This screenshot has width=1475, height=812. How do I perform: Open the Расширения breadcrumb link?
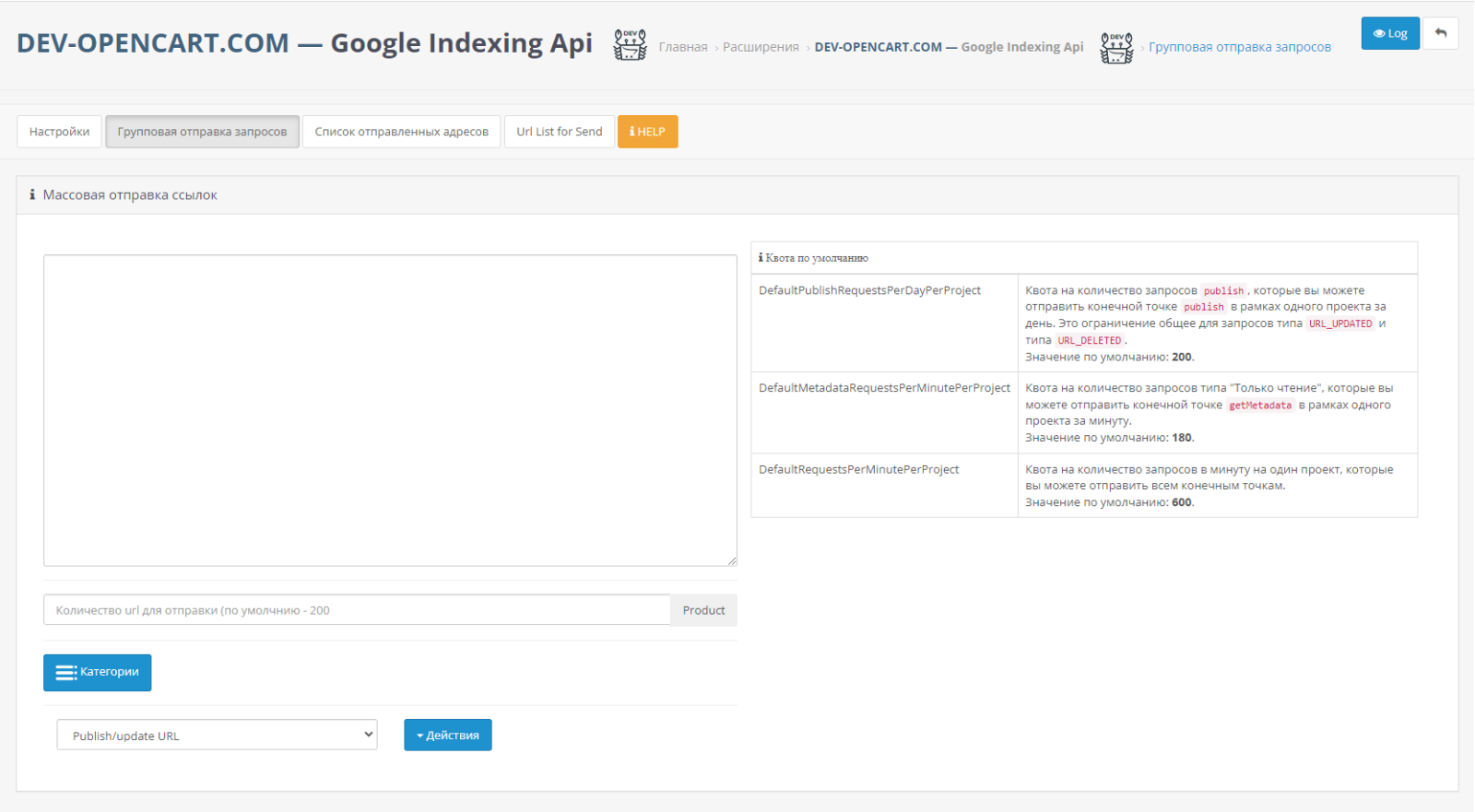[x=761, y=47]
